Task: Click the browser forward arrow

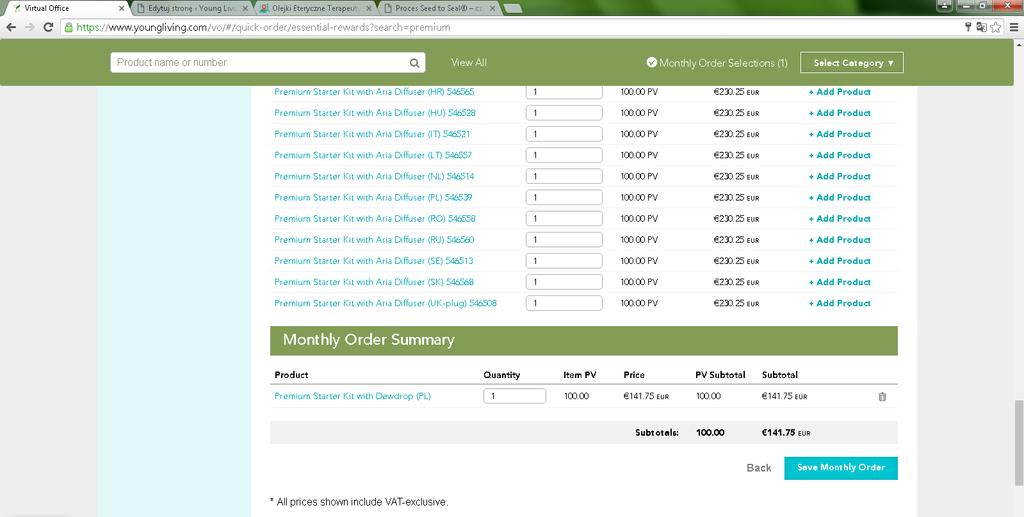Action: 29,27
